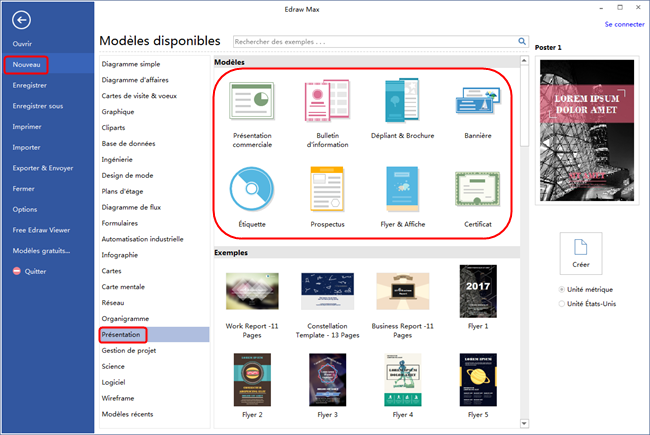Image resolution: width=650 pixels, height=435 pixels.
Task: Select the Ingénierie category
Action: [x=117, y=160]
